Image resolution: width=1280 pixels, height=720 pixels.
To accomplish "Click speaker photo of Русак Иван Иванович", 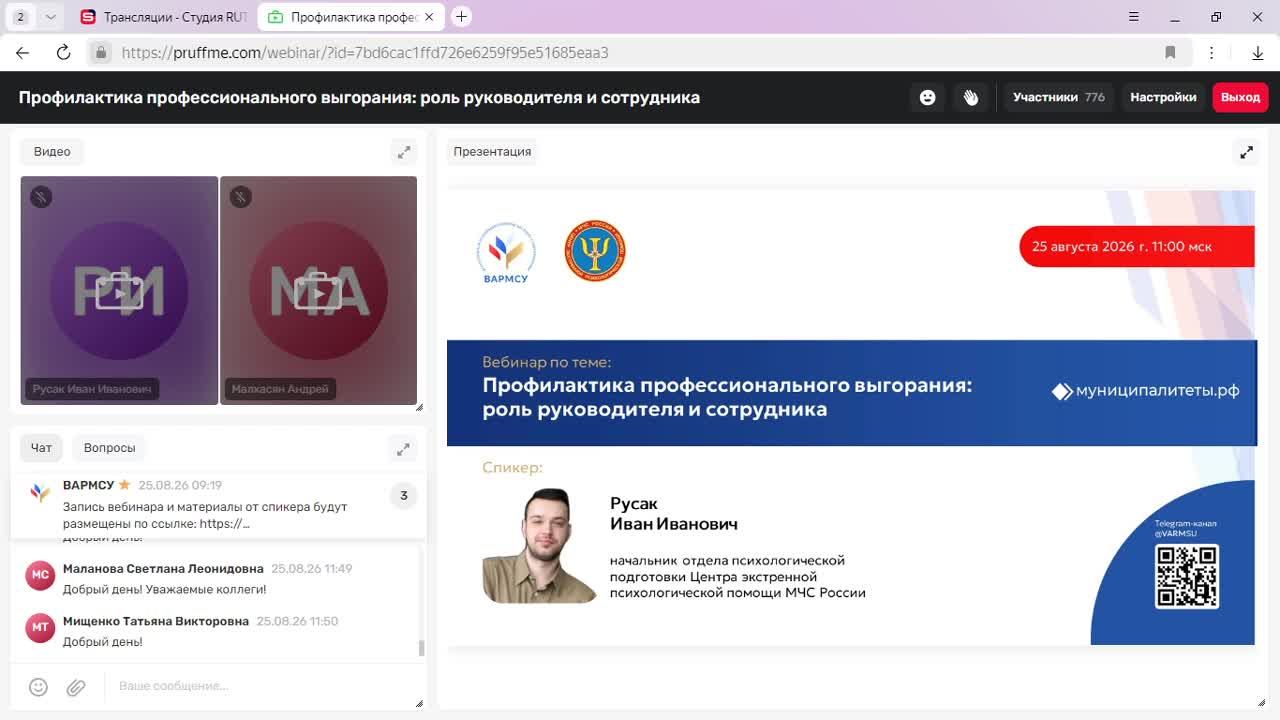I will pos(540,545).
